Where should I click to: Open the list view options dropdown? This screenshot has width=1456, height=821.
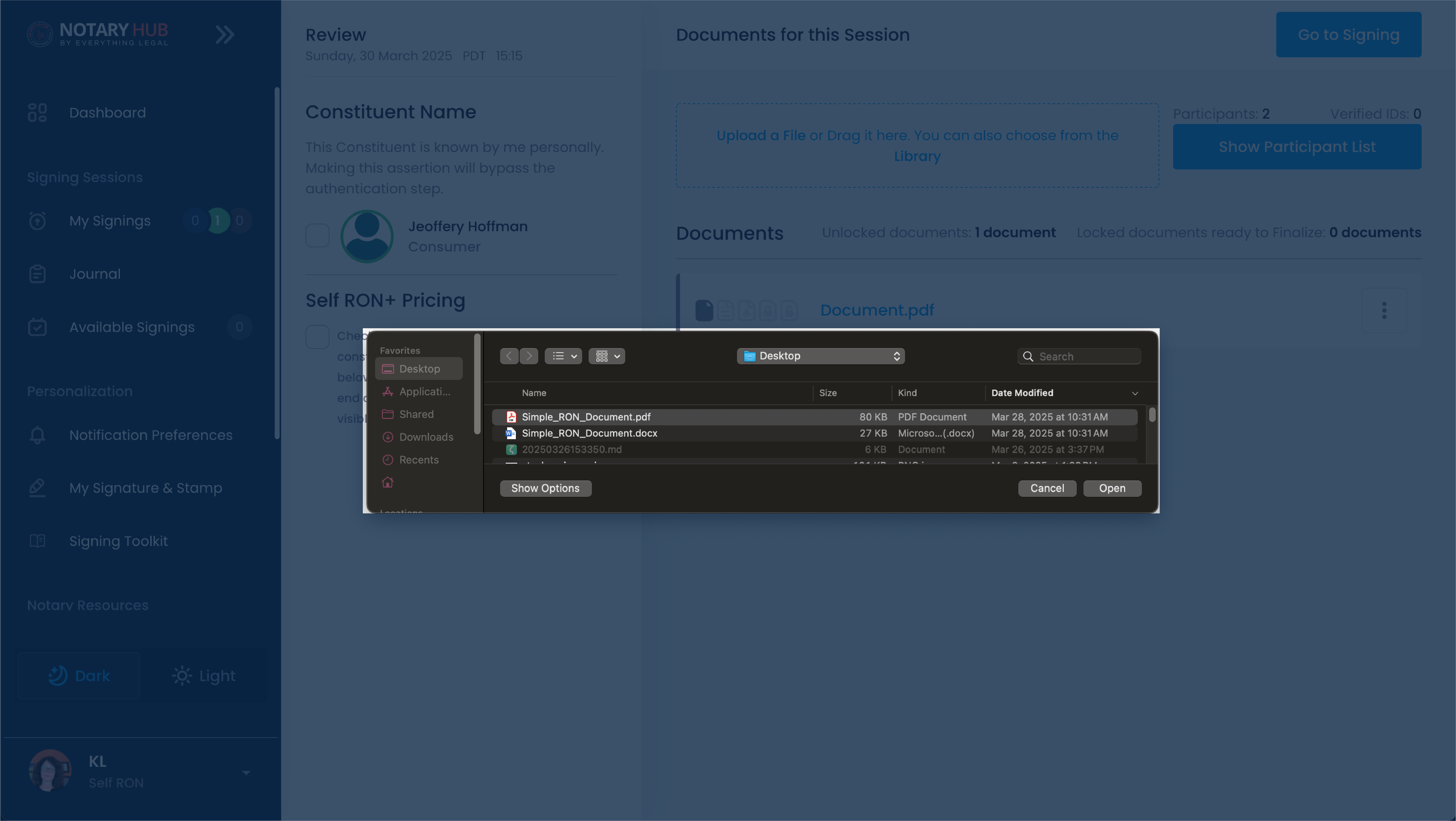coord(563,356)
